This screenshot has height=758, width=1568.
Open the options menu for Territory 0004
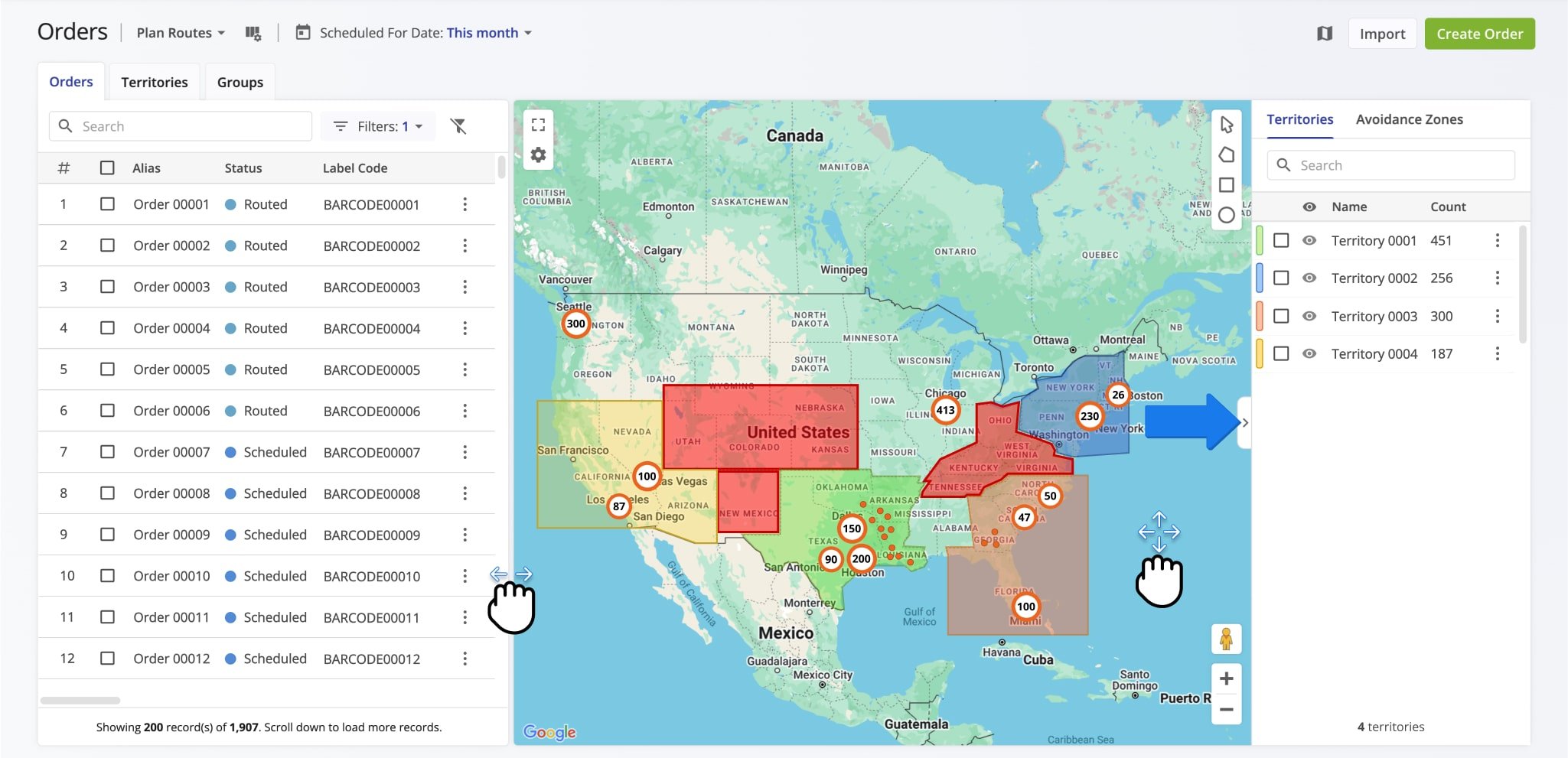1498,353
